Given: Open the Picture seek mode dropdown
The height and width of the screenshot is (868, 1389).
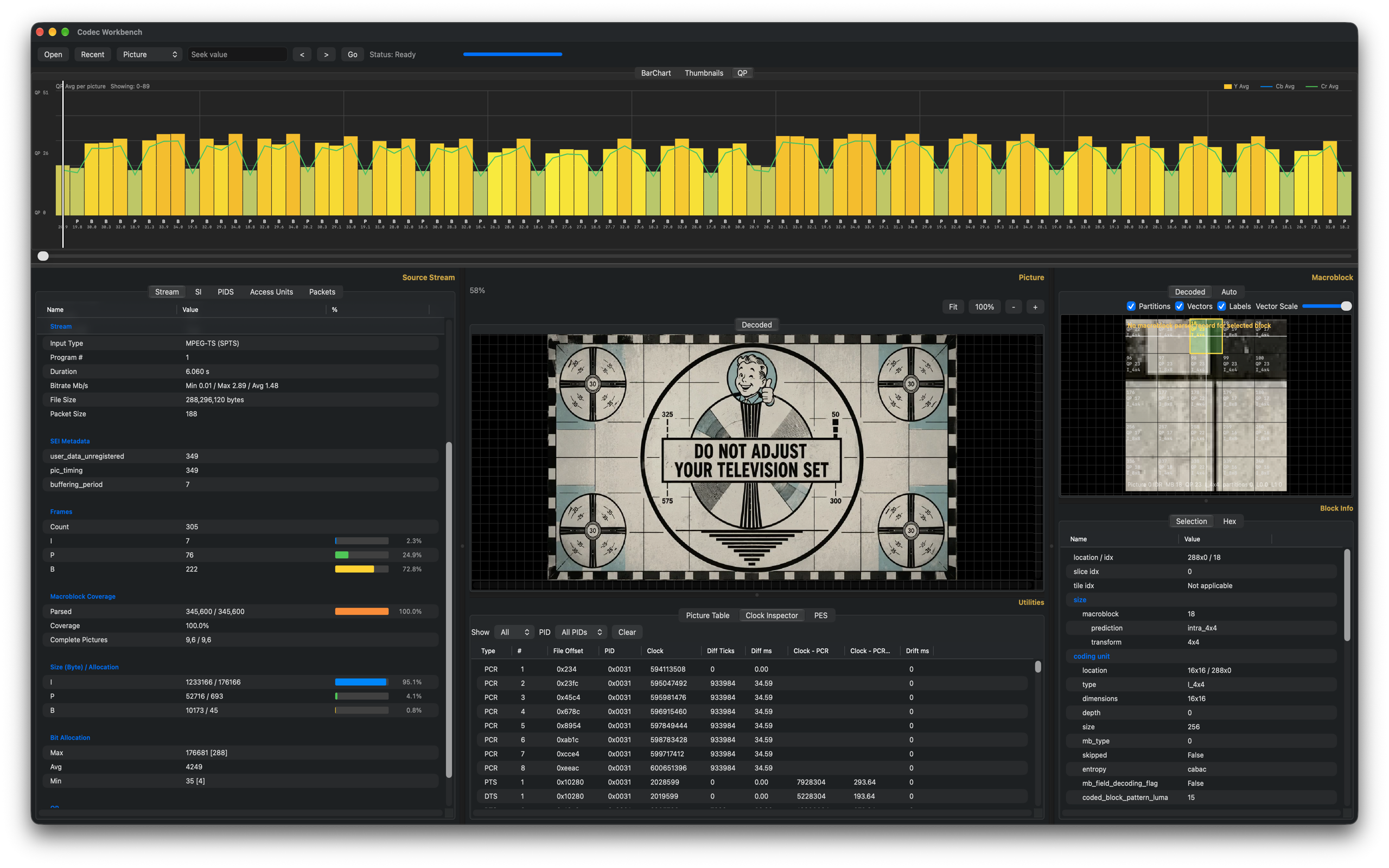Looking at the screenshot, I should (x=150, y=55).
